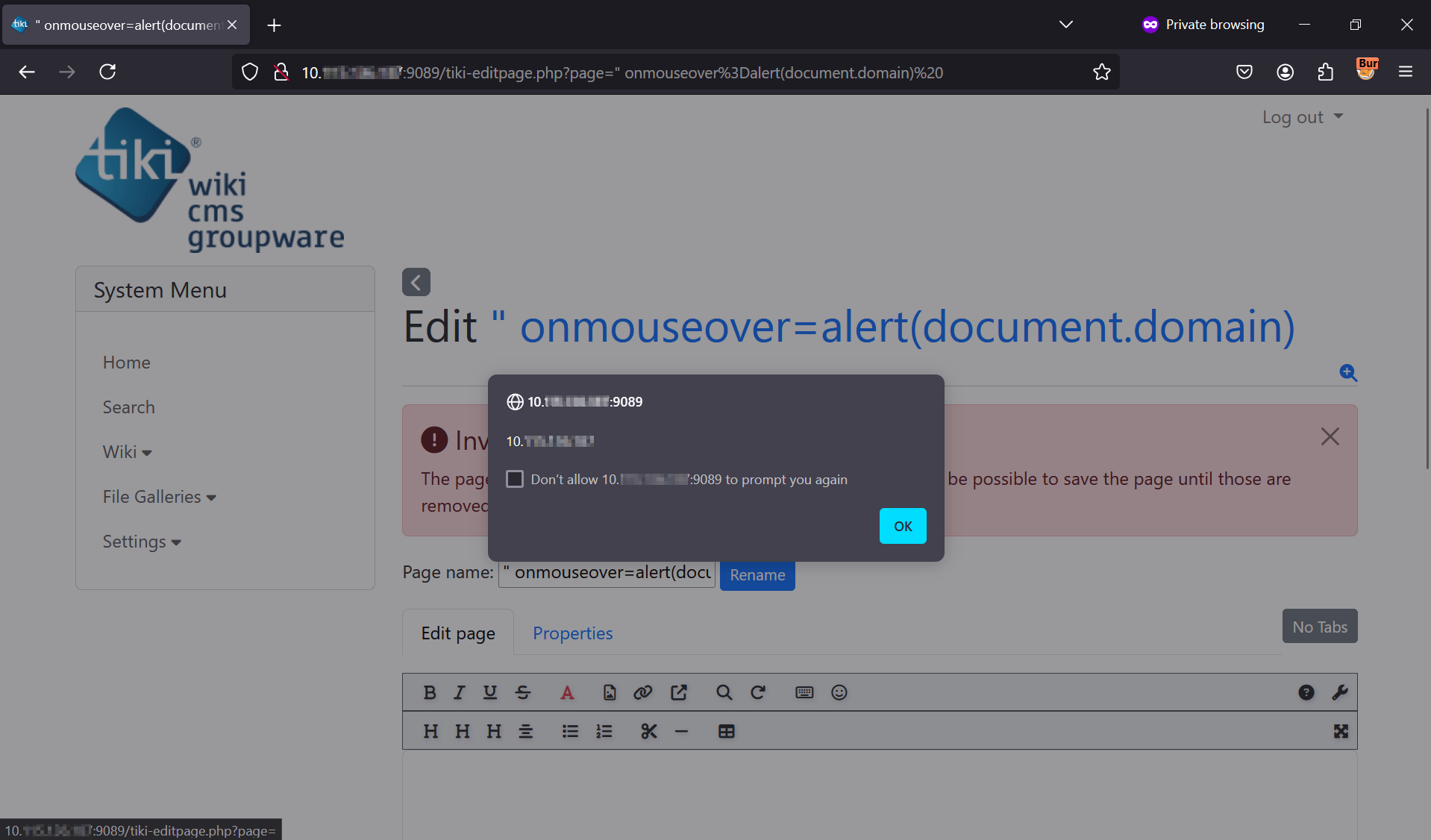The image size is (1431, 840).
Task: Open the onmouseover page title link
Action: [894, 327]
